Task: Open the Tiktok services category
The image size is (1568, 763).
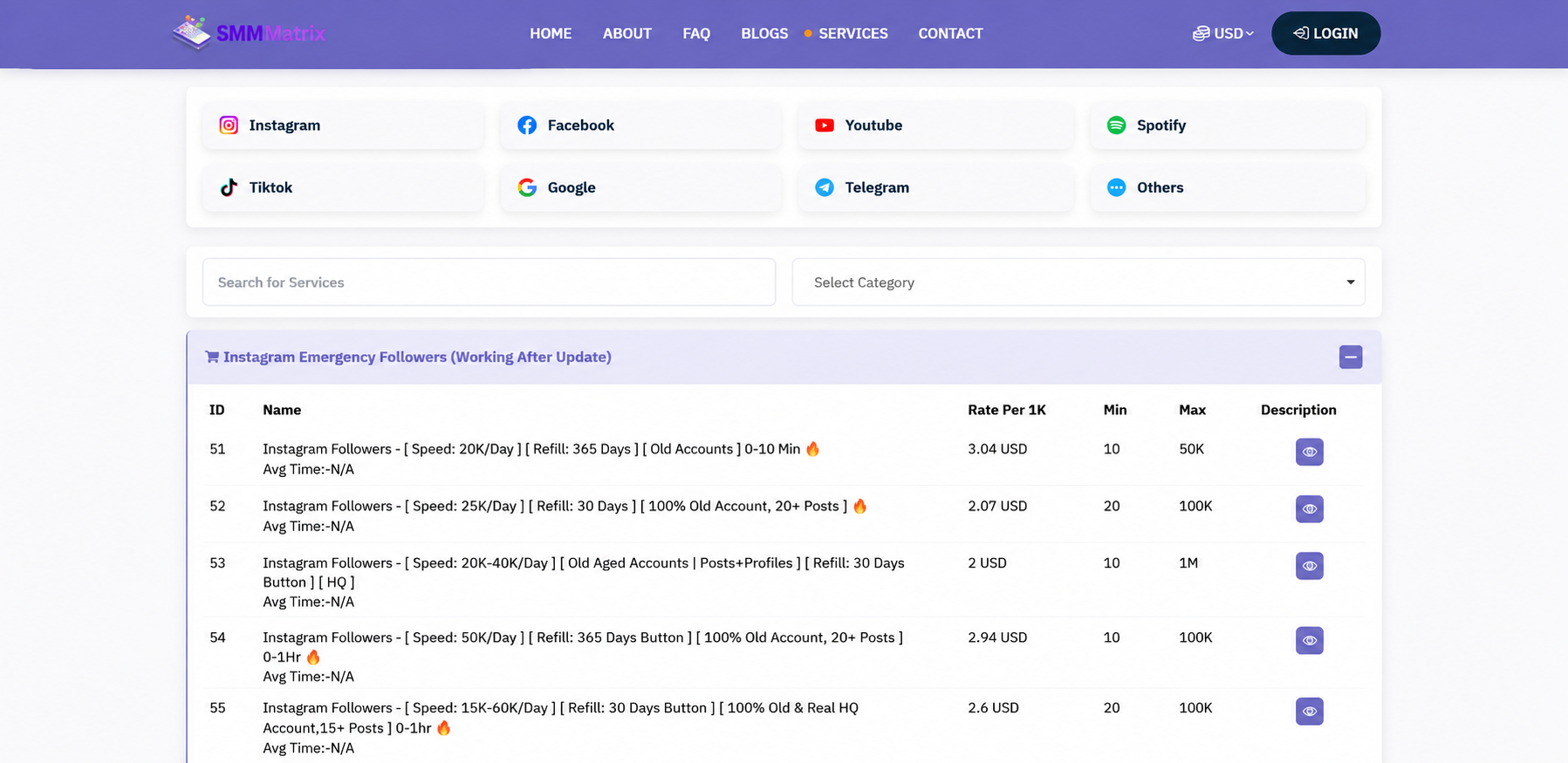Action: click(x=343, y=187)
